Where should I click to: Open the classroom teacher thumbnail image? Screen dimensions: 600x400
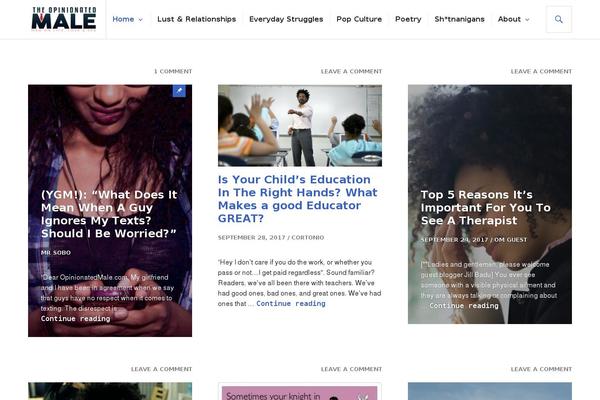pos(300,126)
